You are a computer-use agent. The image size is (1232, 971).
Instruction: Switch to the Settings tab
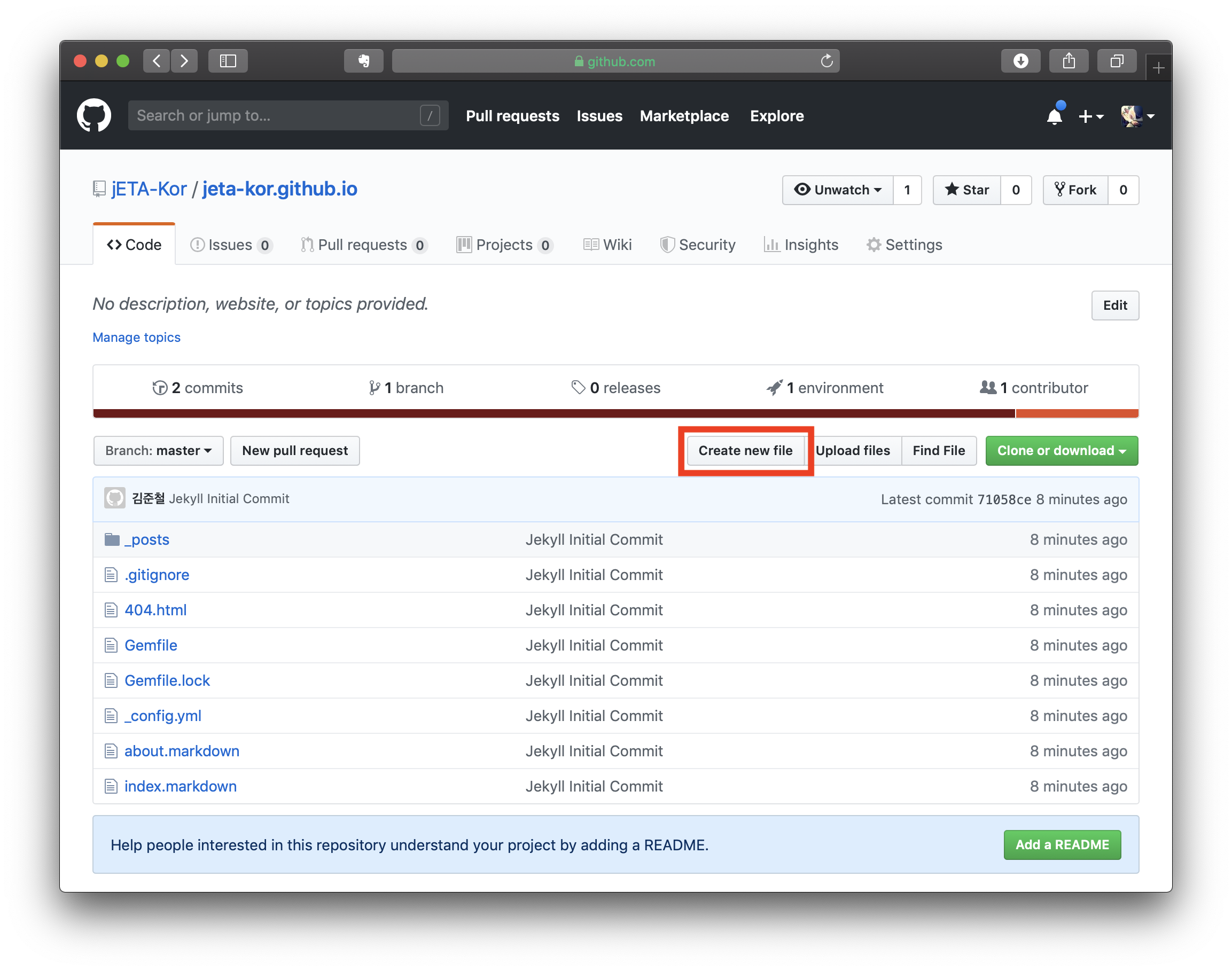pyautogui.click(x=904, y=245)
